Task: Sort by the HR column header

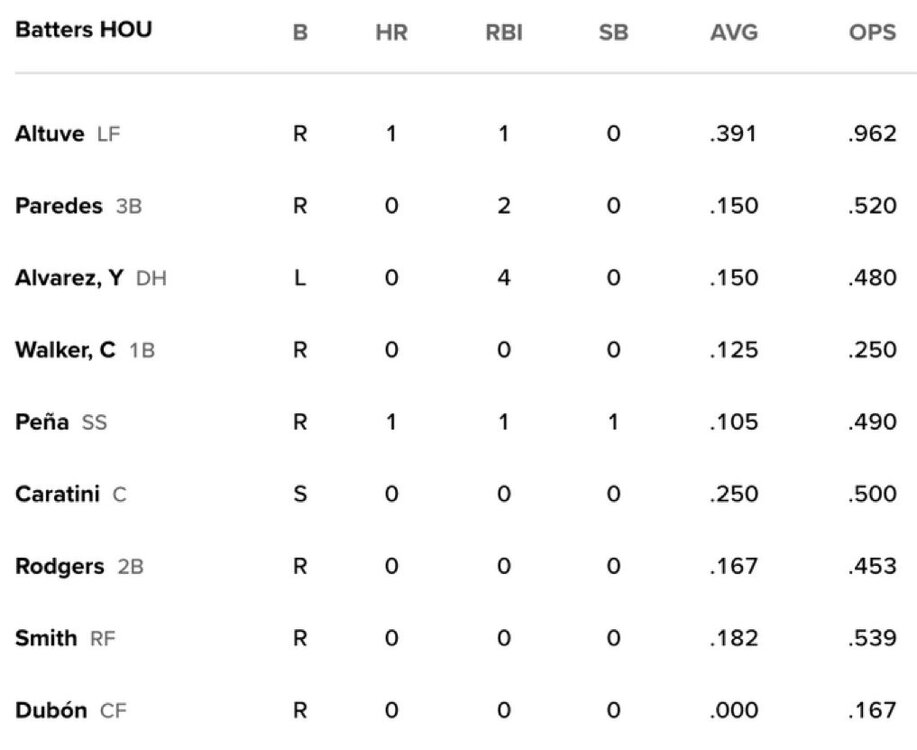Action: pyautogui.click(x=391, y=32)
